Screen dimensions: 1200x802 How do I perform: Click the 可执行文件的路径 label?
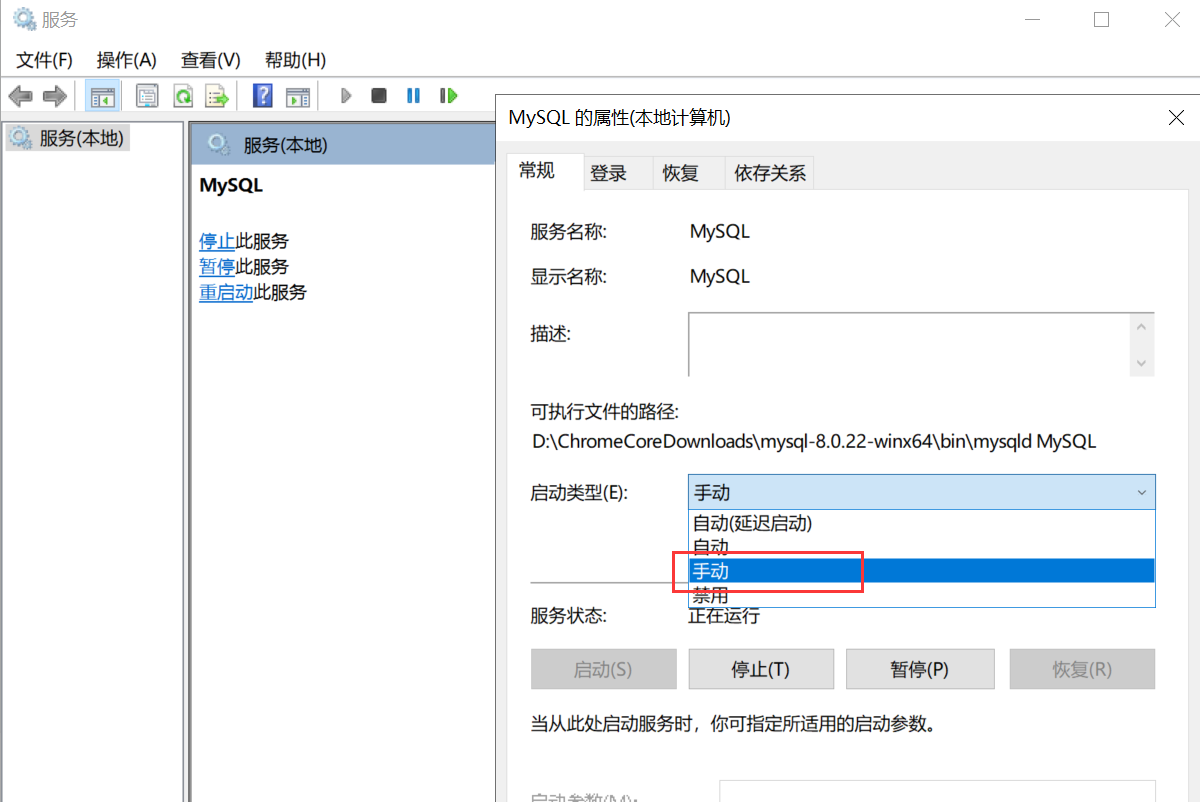[x=605, y=411]
